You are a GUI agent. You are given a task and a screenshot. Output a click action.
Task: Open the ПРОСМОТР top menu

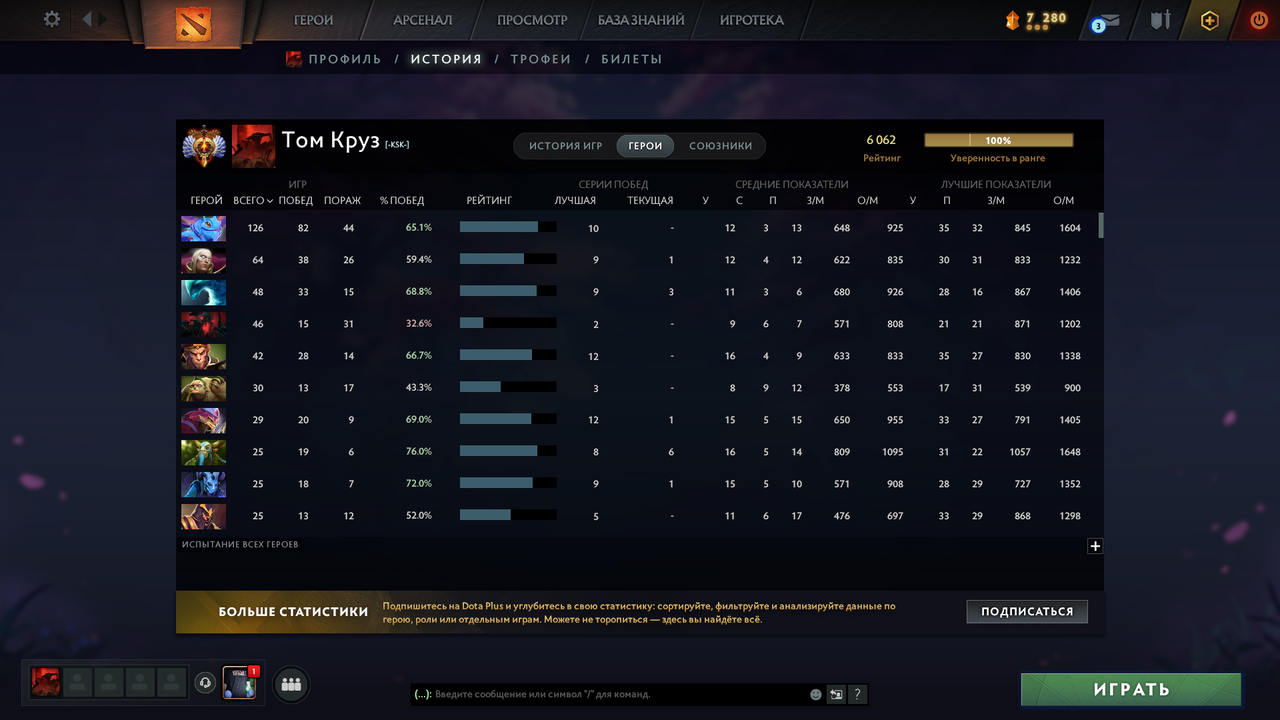pos(532,20)
